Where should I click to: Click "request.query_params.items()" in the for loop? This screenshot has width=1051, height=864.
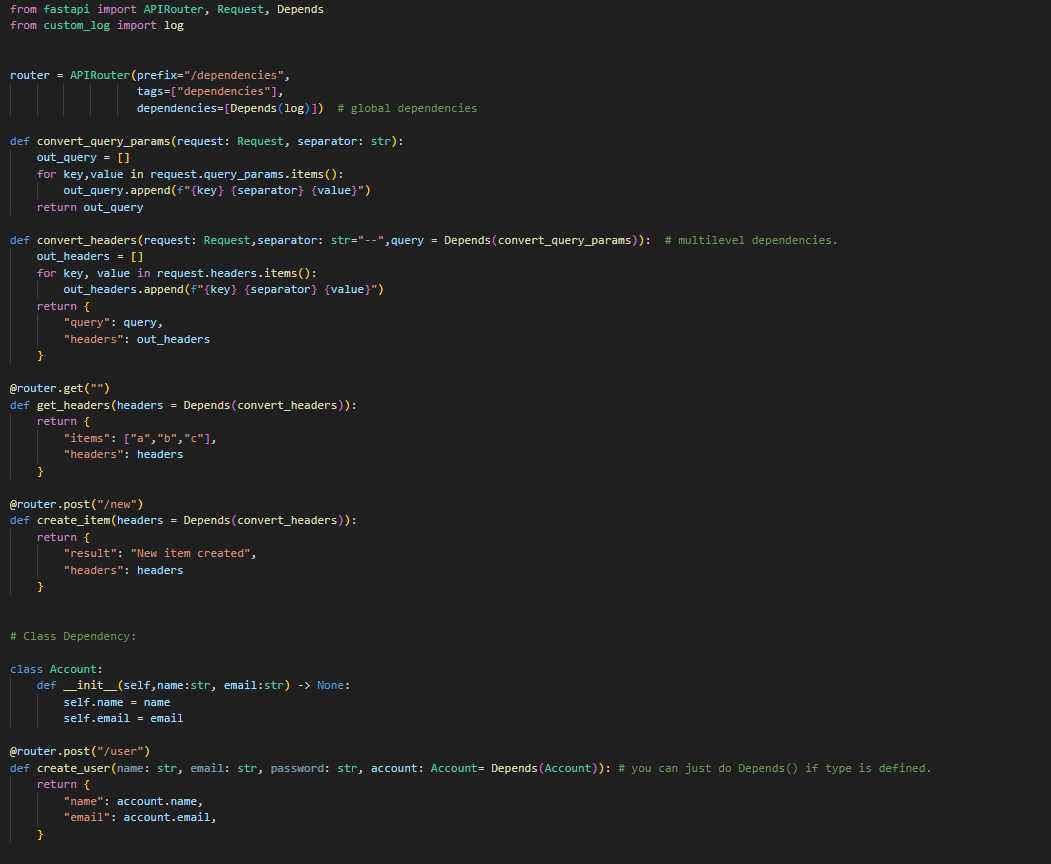[x=243, y=174]
